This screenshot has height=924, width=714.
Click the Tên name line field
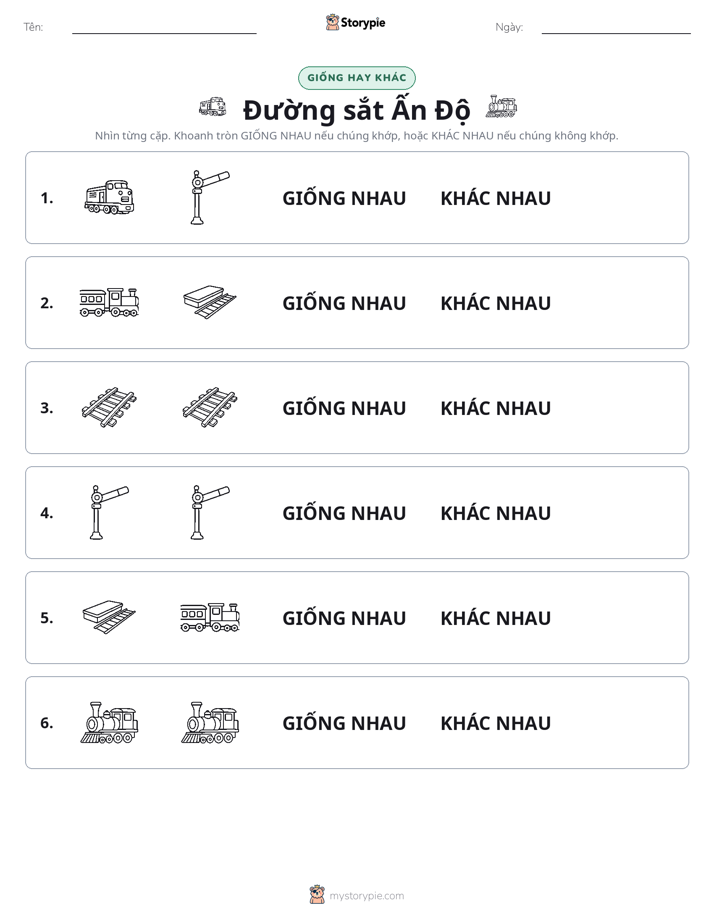[x=164, y=27]
